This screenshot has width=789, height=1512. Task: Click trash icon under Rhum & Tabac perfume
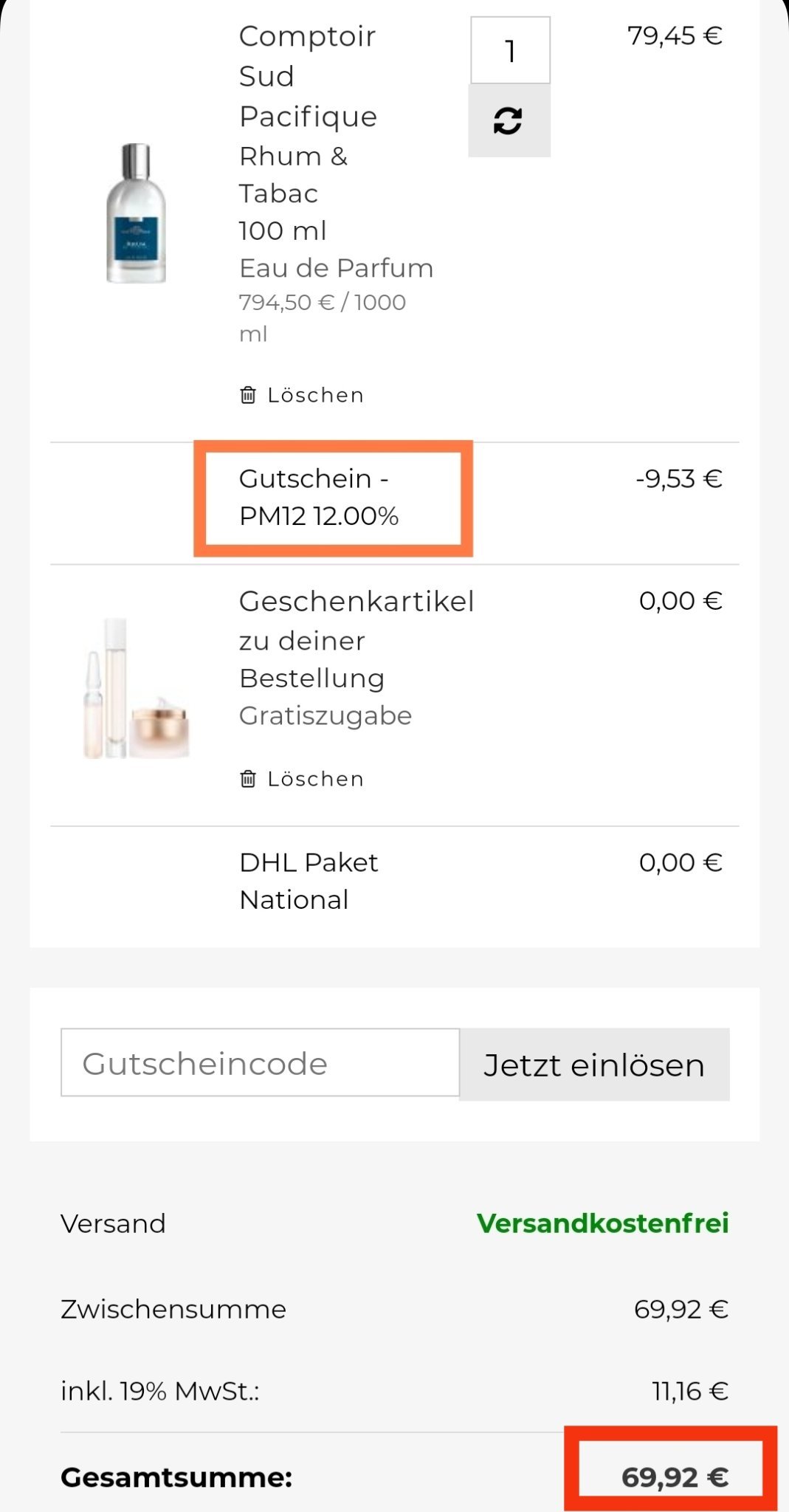(248, 395)
